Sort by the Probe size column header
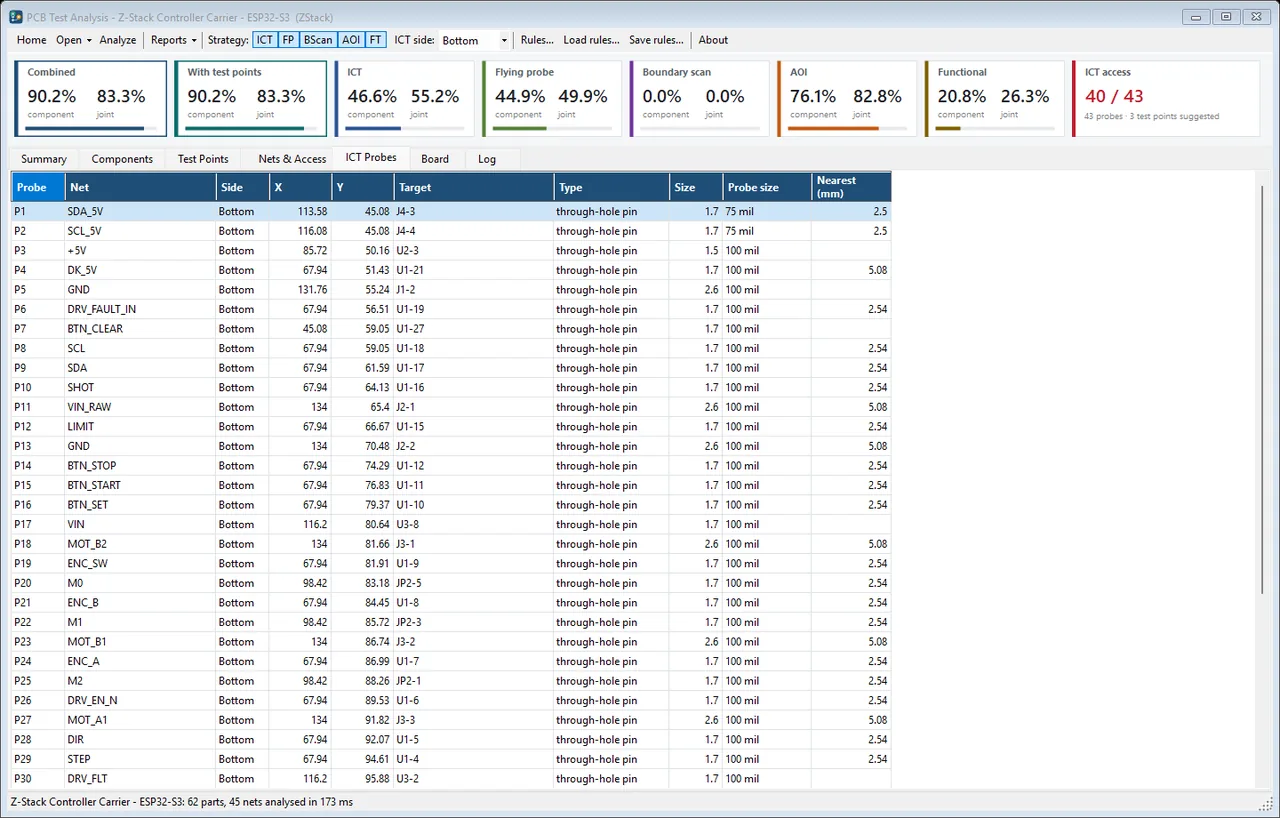This screenshot has width=1280, height=818. 767,187
